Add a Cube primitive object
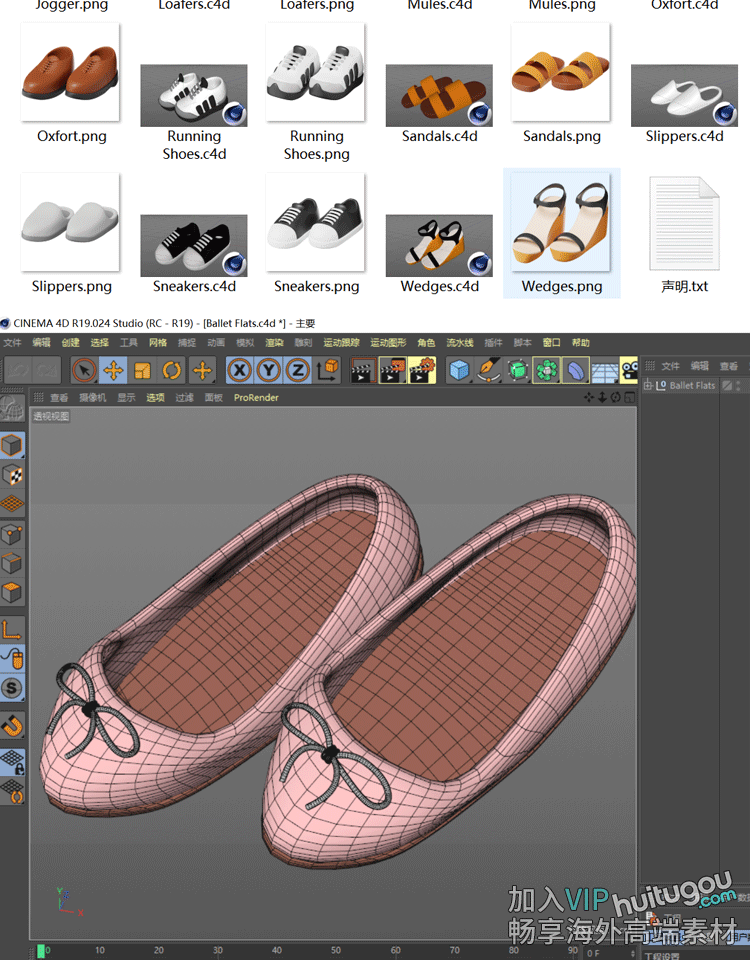This screenshot has height=960, width=750. tap(459, 371)
